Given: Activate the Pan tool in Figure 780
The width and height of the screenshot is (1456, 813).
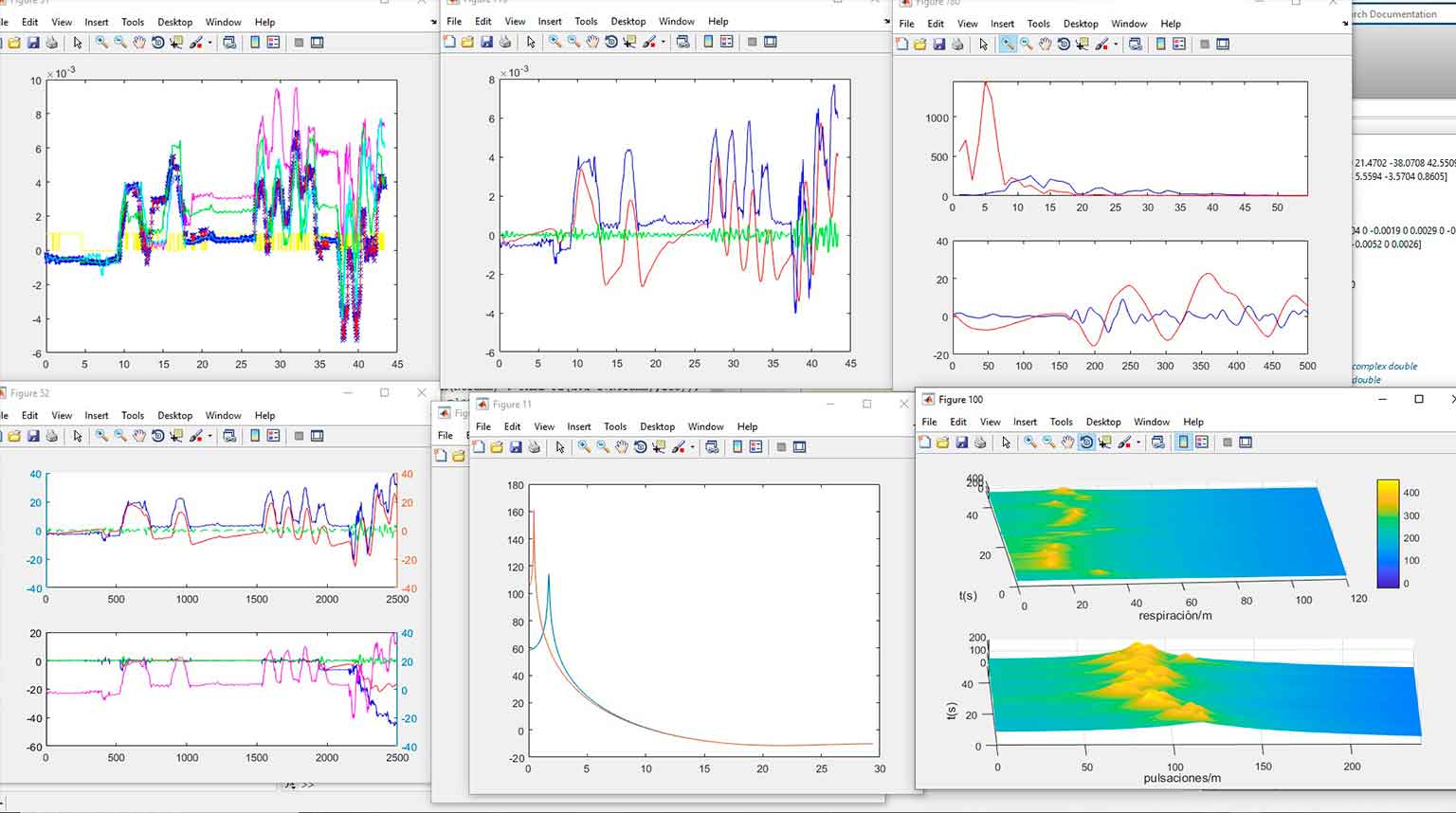Looking at the screenshot, I should tap(1045, 44).
